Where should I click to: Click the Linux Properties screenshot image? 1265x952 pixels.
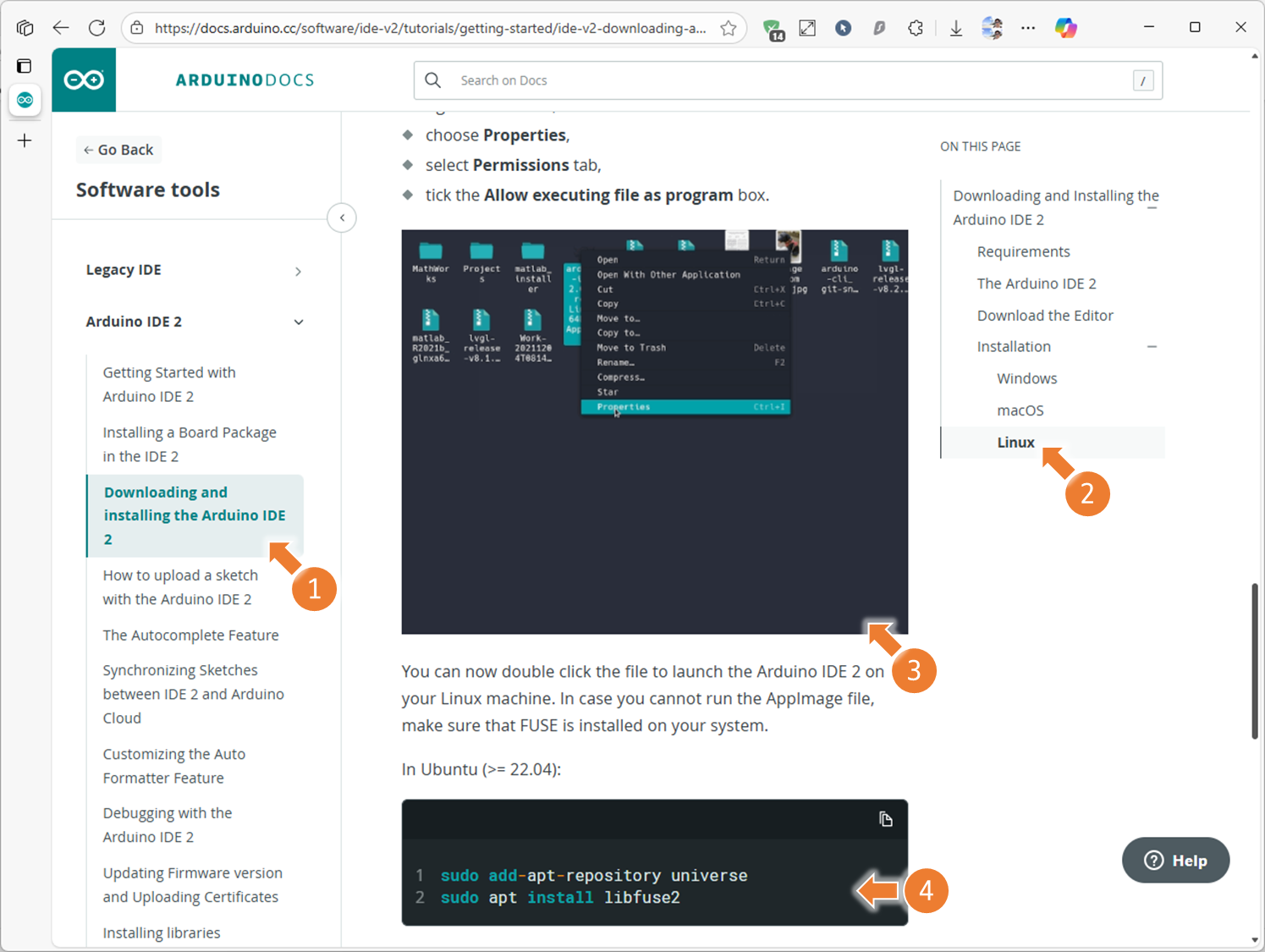(x=655, y=432)
